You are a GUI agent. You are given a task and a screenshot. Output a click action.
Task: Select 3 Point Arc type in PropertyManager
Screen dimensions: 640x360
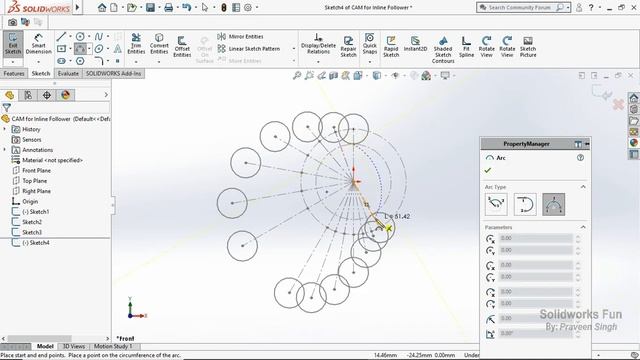click(x=553, y=204)
